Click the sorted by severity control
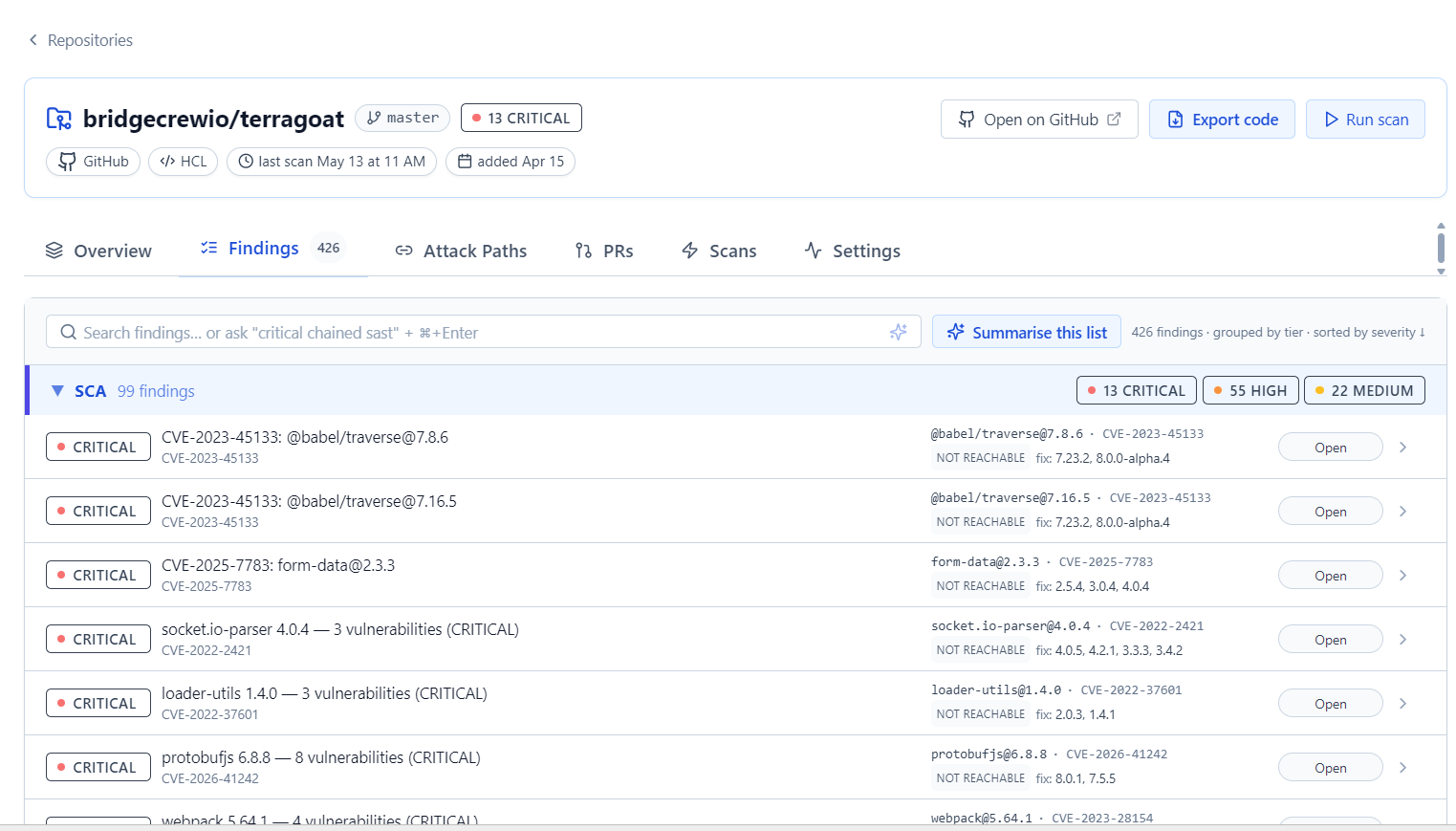This screenshot has width=1456, height=831. (1369, 332)
